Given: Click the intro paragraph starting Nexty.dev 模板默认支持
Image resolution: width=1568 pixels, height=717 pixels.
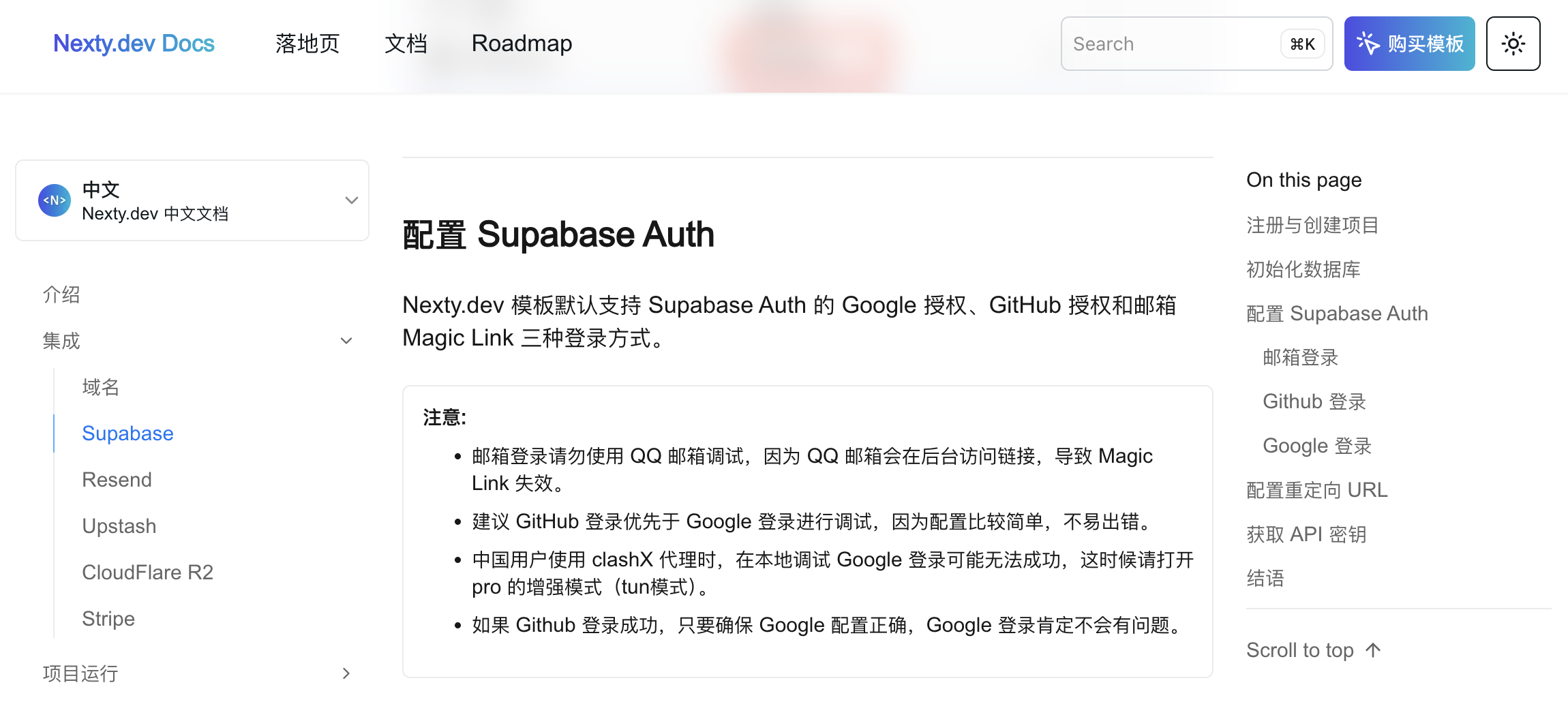Looking at the screenshot, I should click(789, 322).
